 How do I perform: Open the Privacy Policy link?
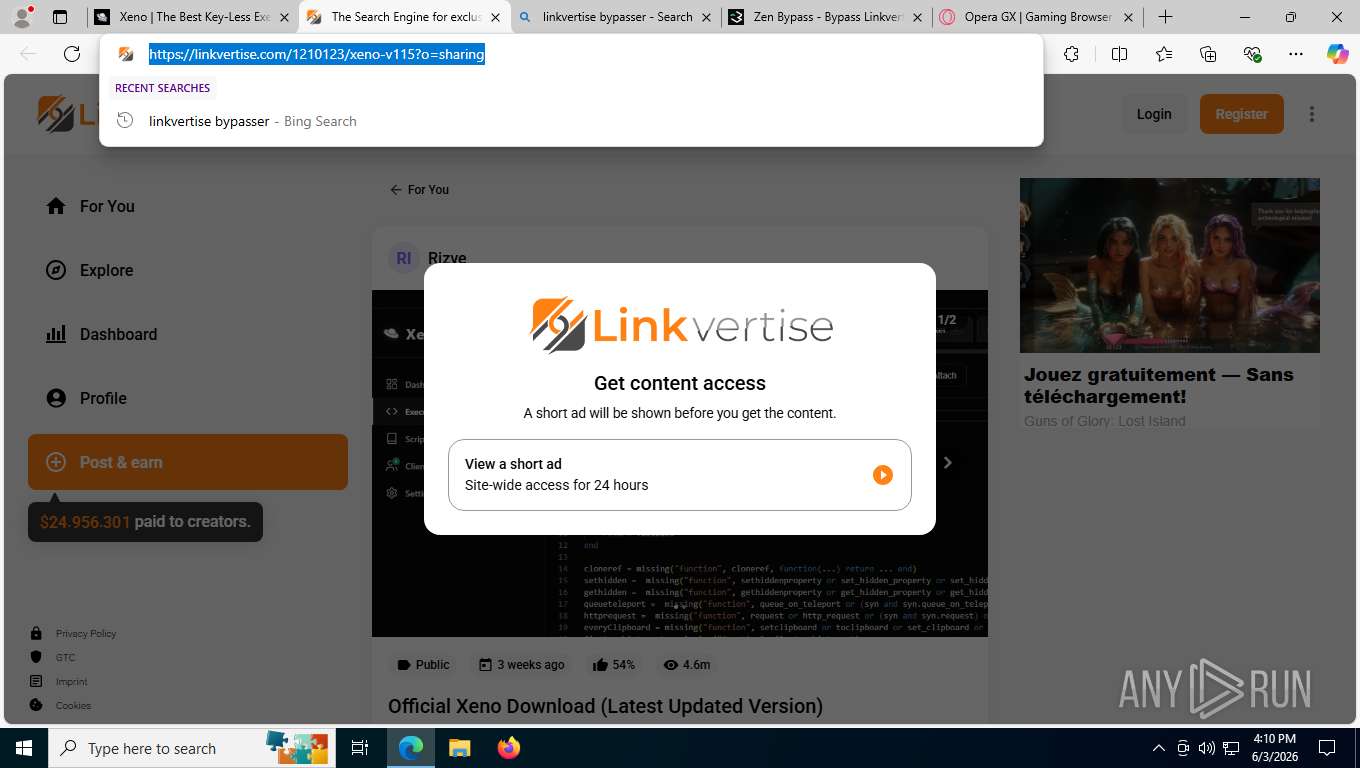[x=86, y=633]
